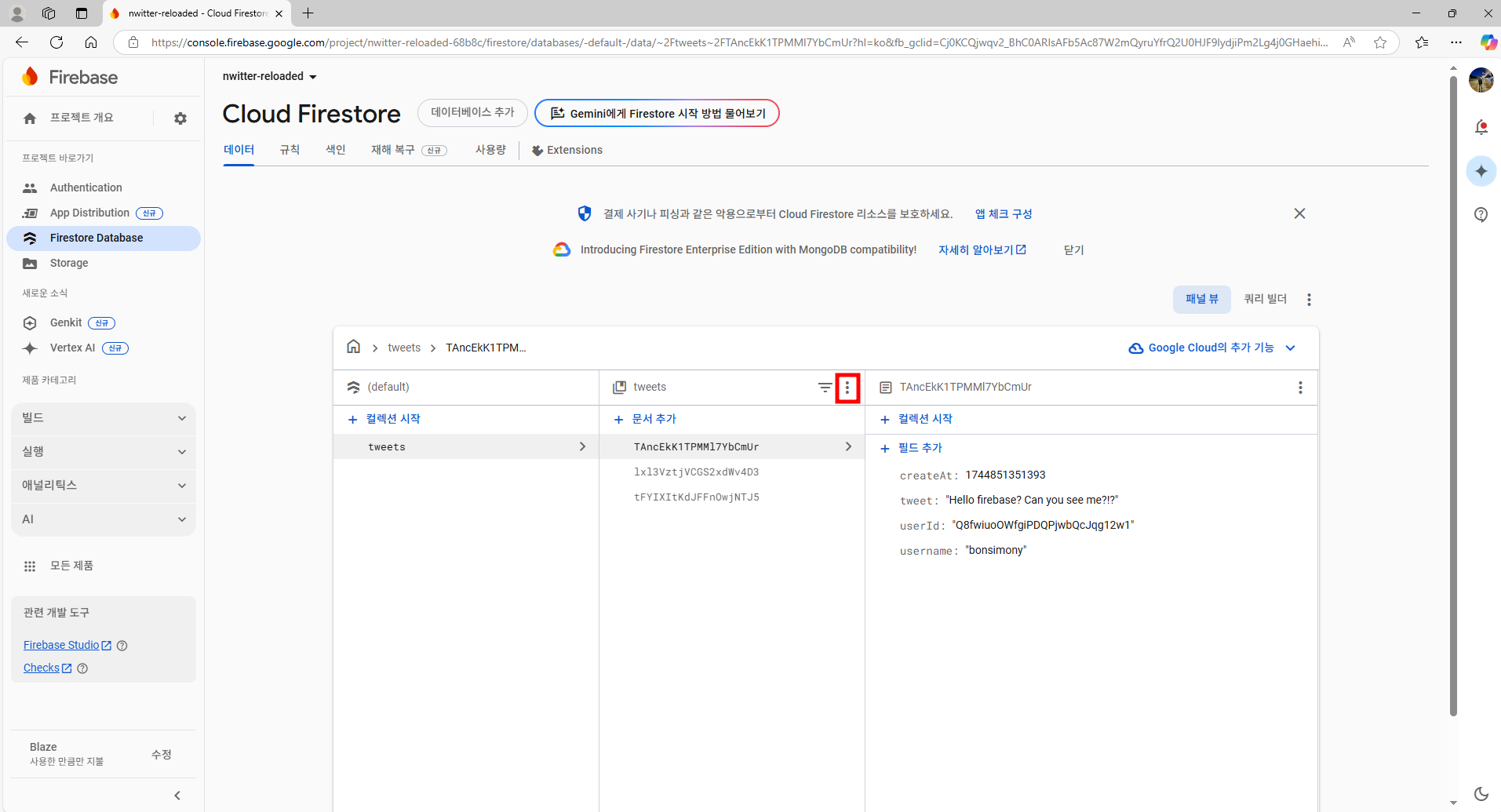Switch to 데이터 tab
This screenshot has width=1501, height=812.
point(239,150)
